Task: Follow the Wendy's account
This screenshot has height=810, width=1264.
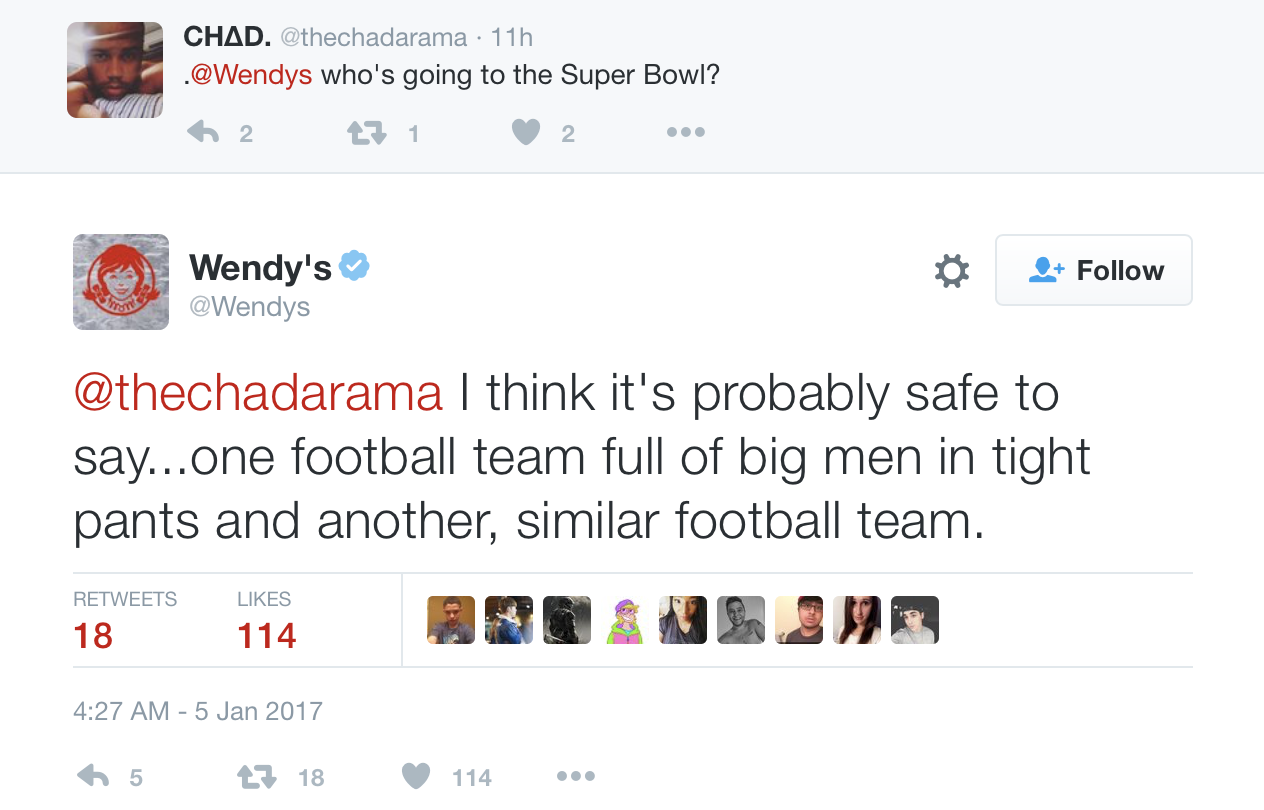Action: tap(1093, 270)
